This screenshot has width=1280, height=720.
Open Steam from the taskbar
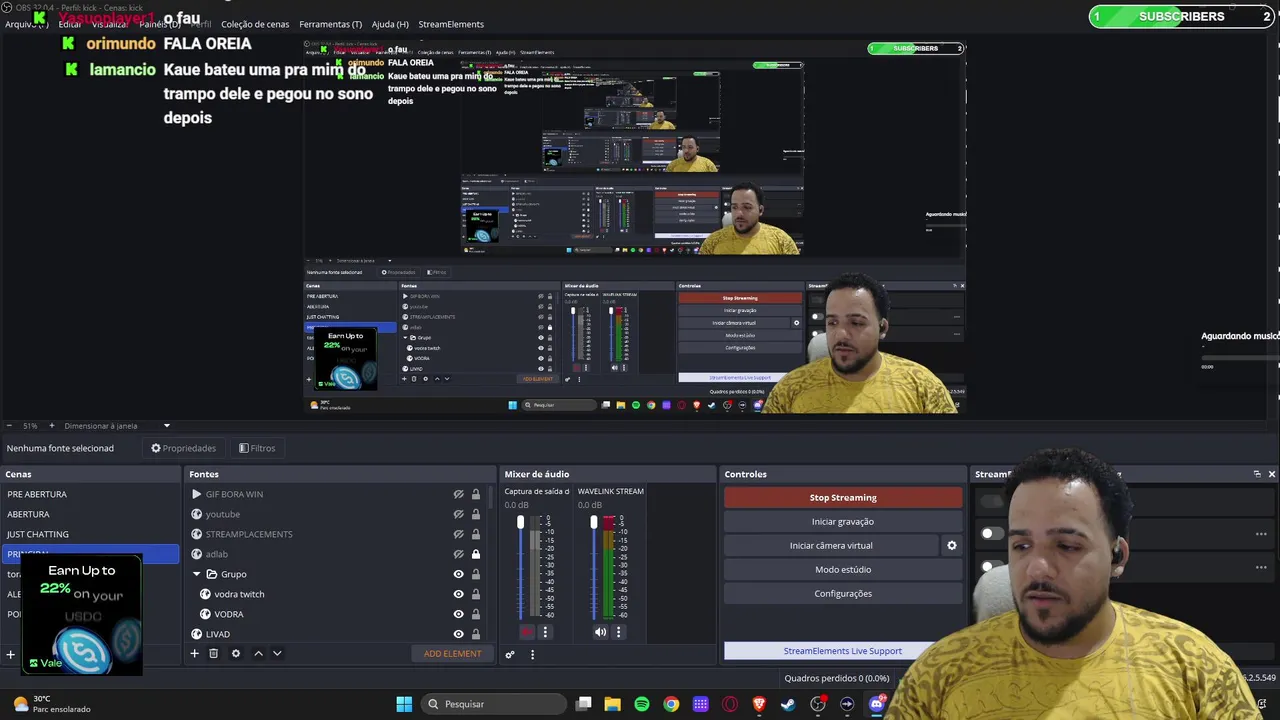(788, 704)
